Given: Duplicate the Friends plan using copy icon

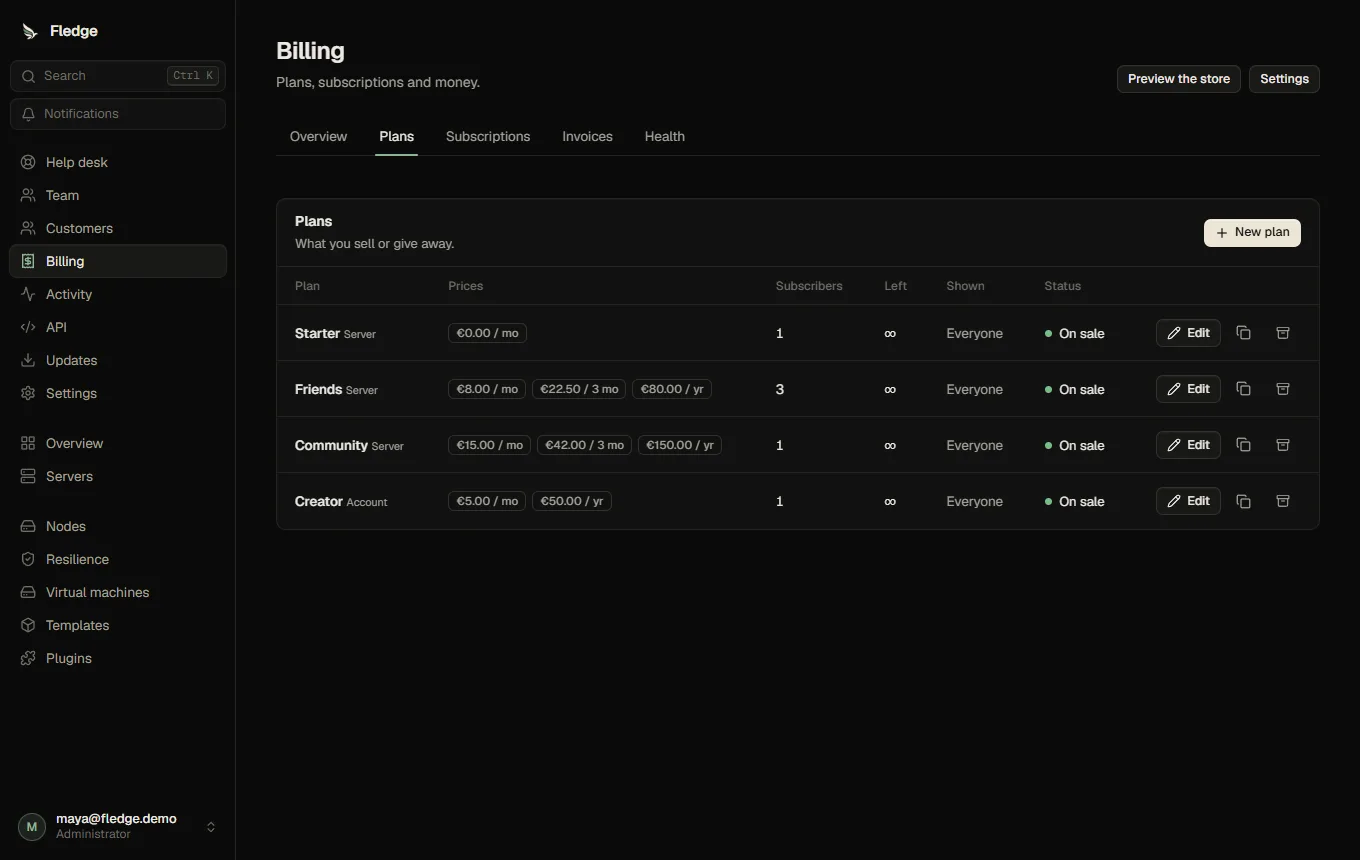Looking at the screenshot, I should (x=1243, y=389).
